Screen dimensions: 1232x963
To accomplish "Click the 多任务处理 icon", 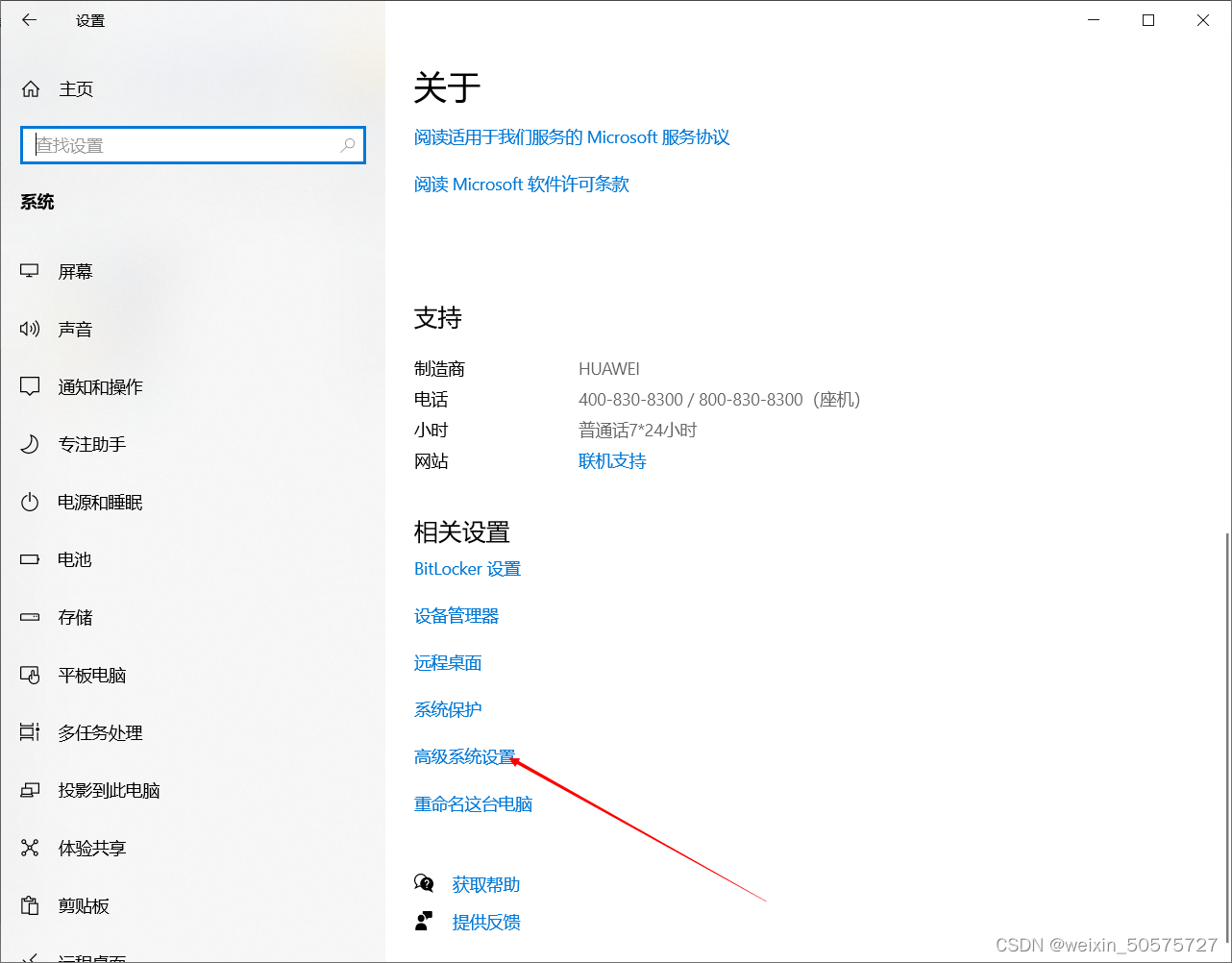I will coord(30,732).
